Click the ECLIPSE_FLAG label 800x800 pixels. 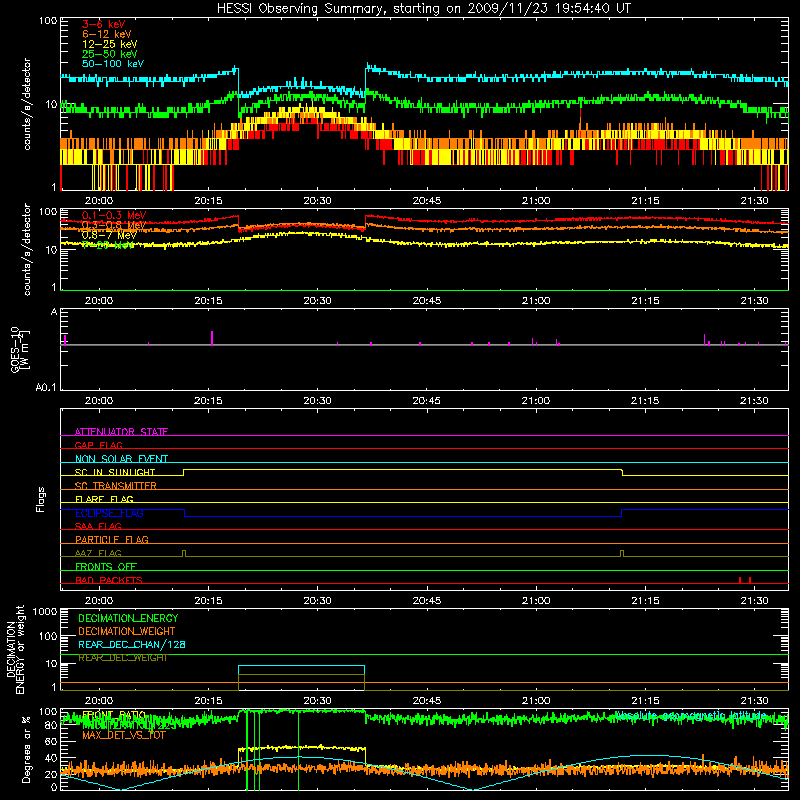pos(109,513)
